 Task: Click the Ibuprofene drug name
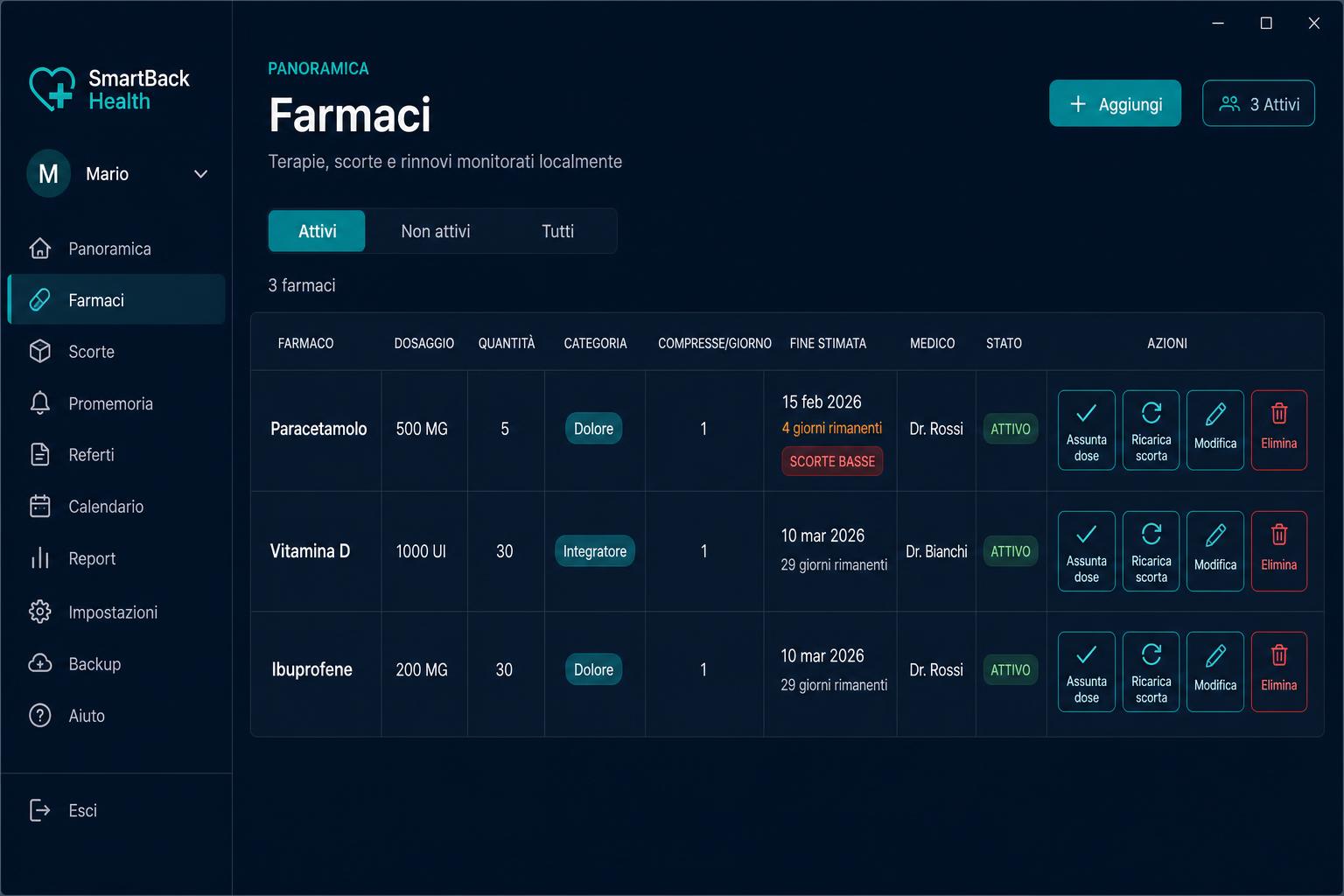311,669
